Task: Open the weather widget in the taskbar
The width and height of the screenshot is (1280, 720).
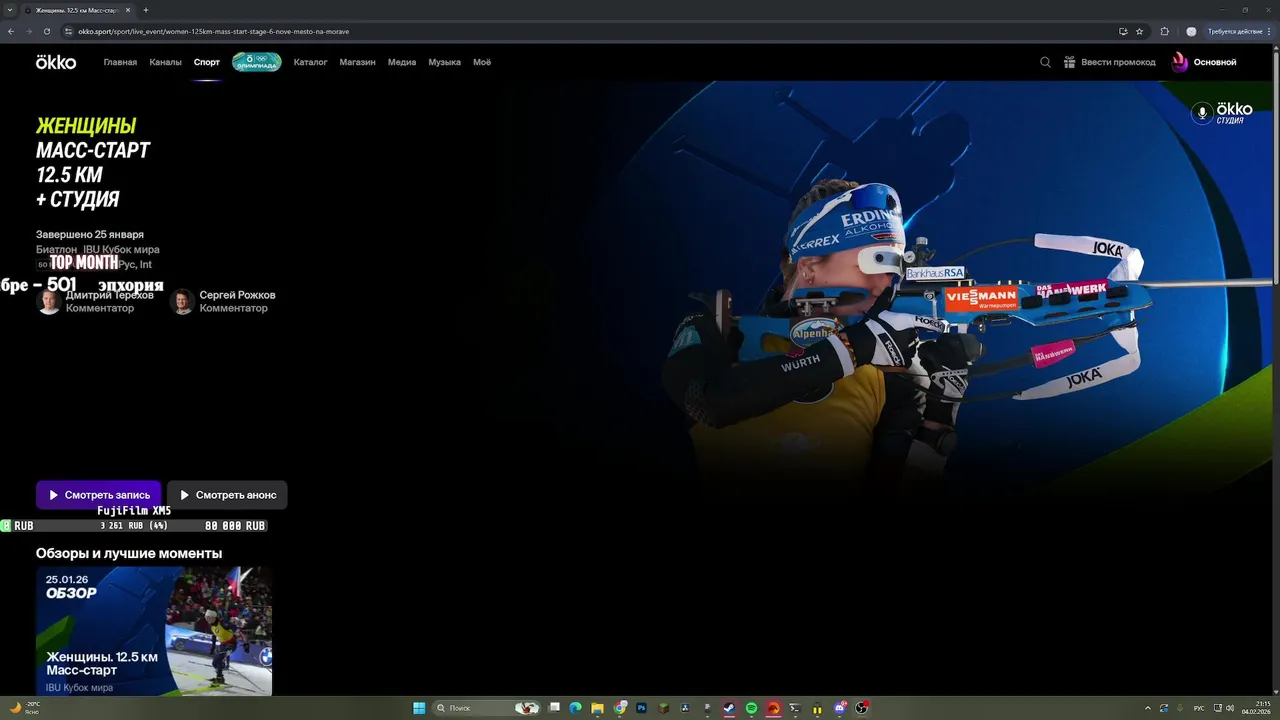Action: pyautogui.click(x=25, y=708)
